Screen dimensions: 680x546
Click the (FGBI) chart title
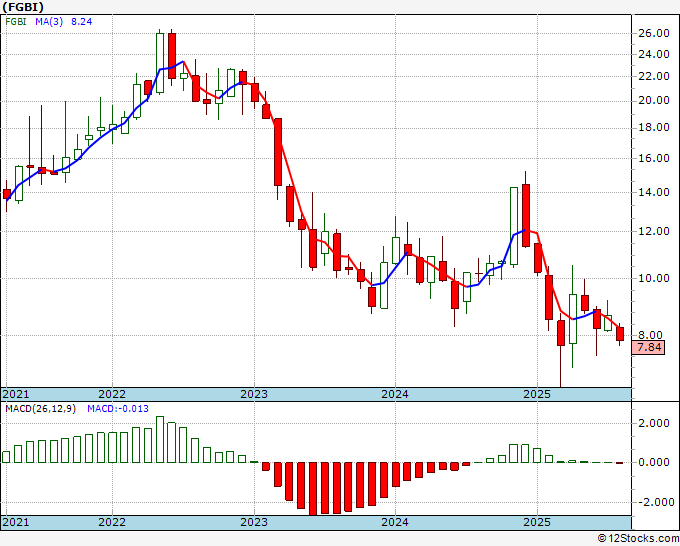tap(23, 7)
